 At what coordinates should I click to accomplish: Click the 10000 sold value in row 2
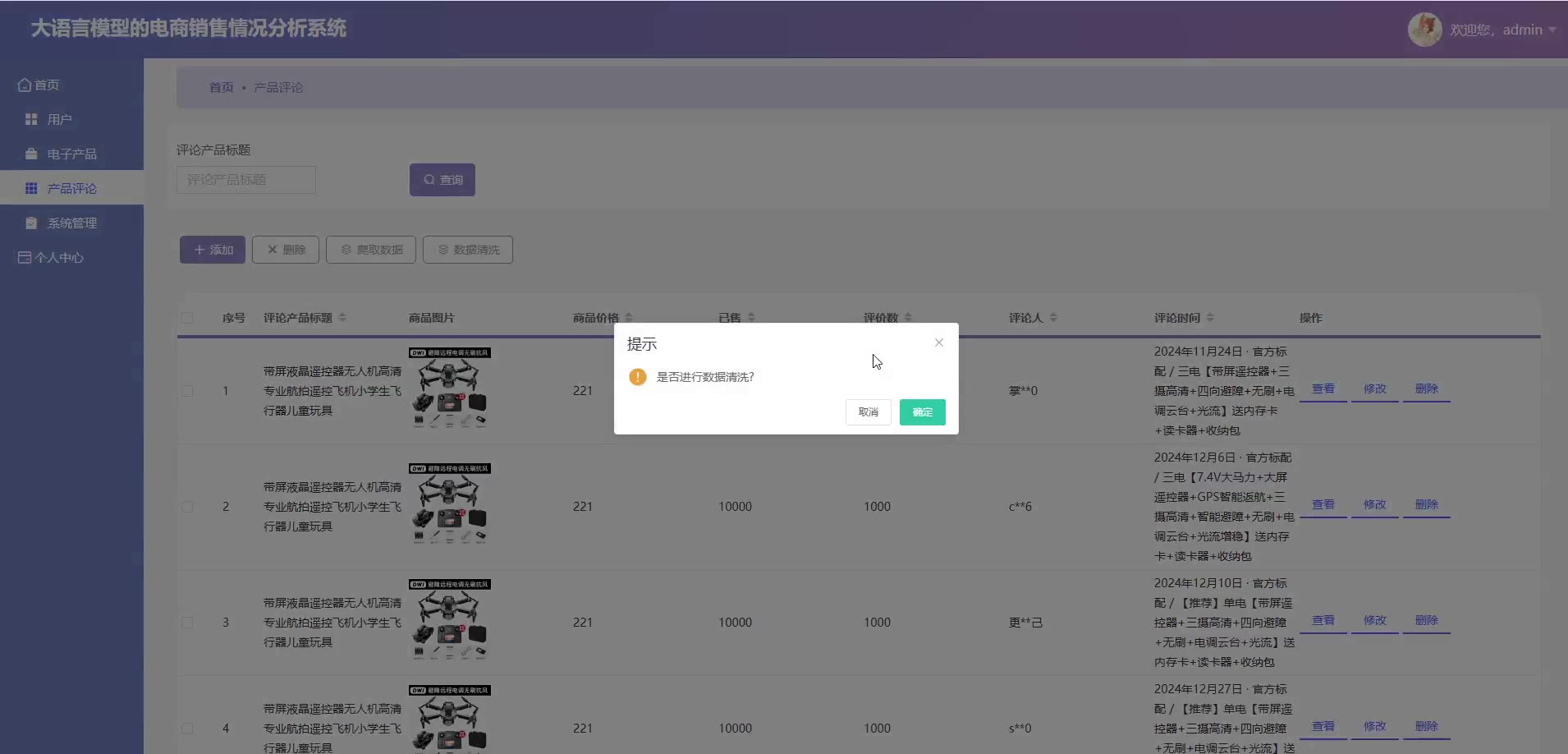[x=735, y=507]
